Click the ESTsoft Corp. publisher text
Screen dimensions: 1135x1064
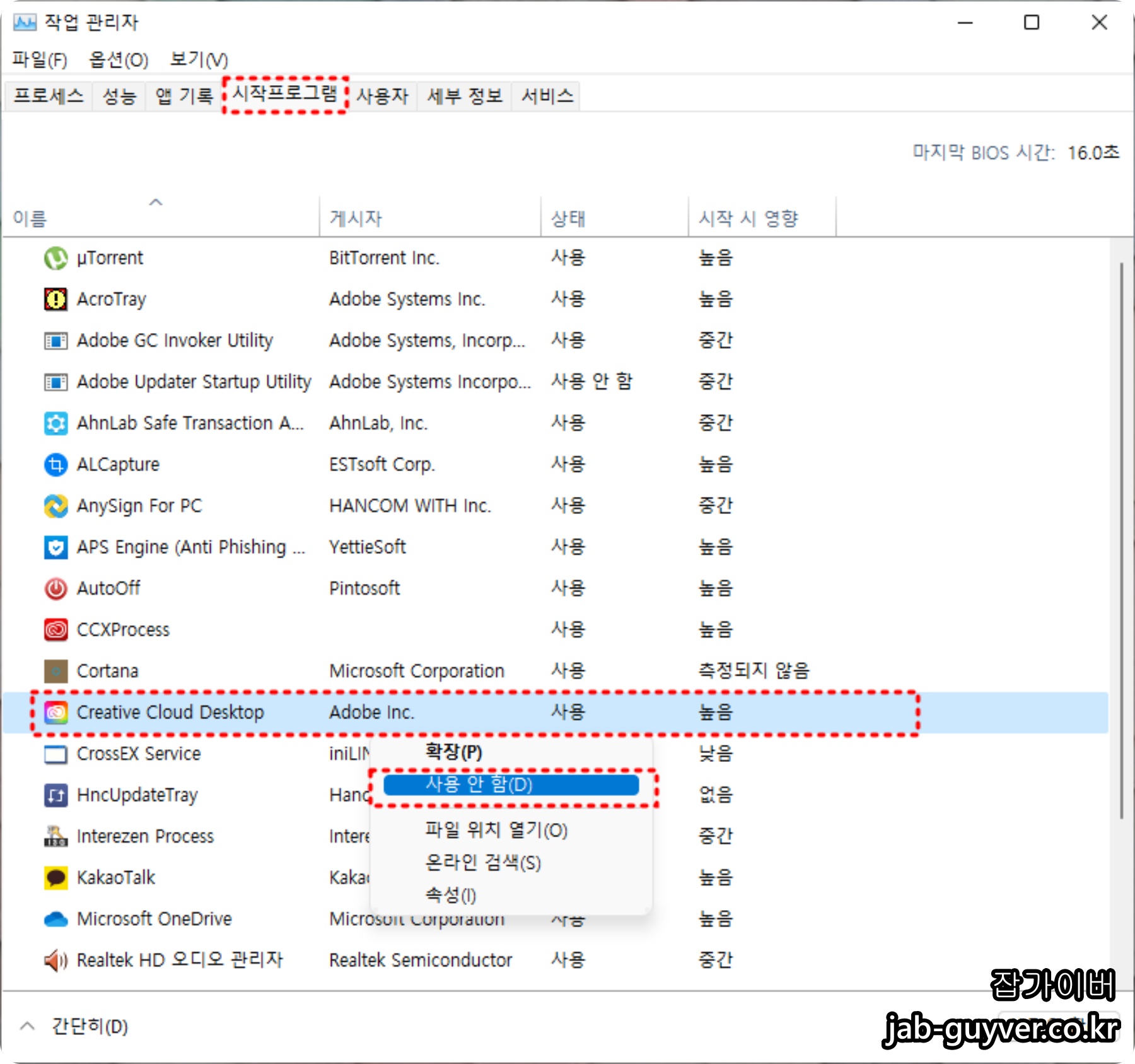click(381, 465)
